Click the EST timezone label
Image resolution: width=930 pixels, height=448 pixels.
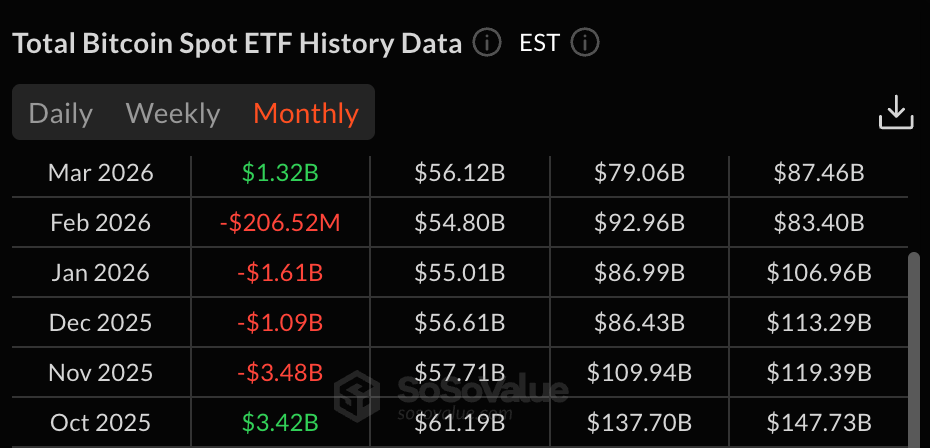pos(539,44)
